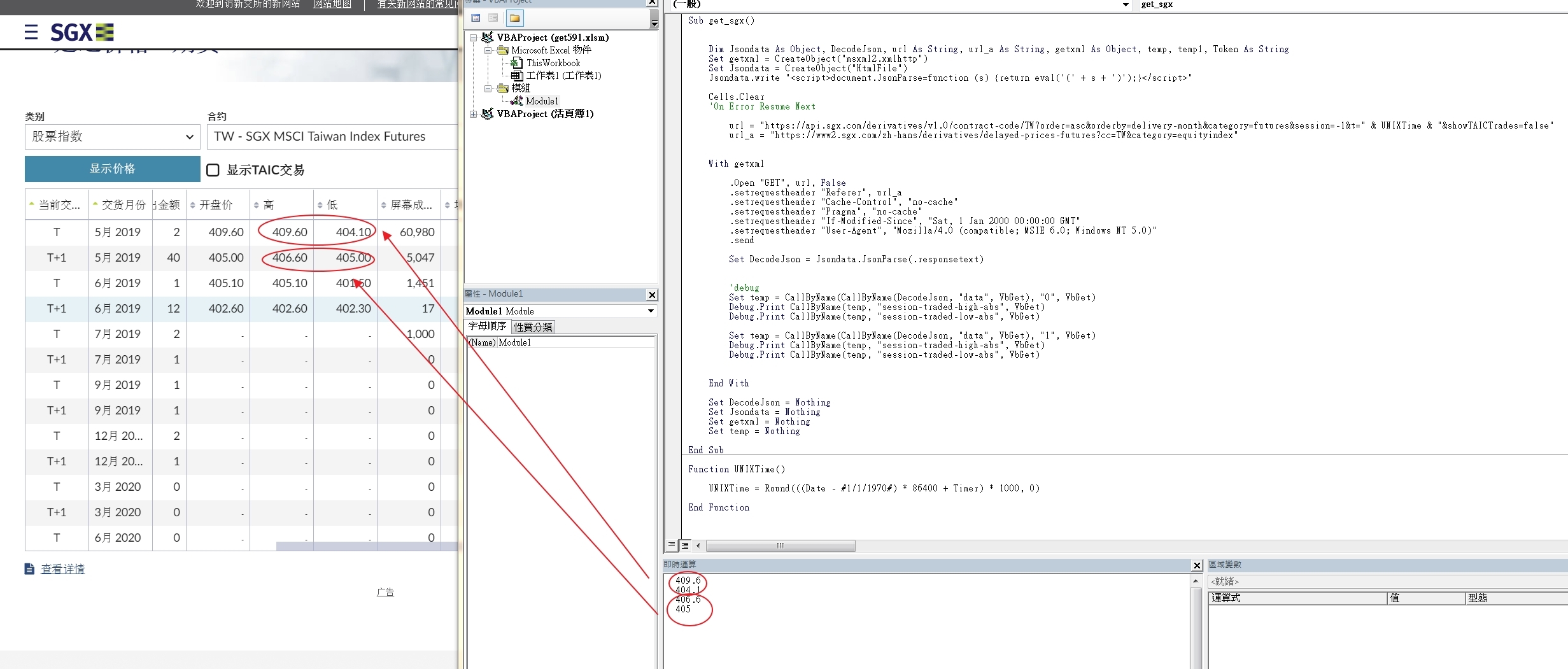Click the 模組 folder icon
Viewport: 1568px width, 669px height.
503,88
